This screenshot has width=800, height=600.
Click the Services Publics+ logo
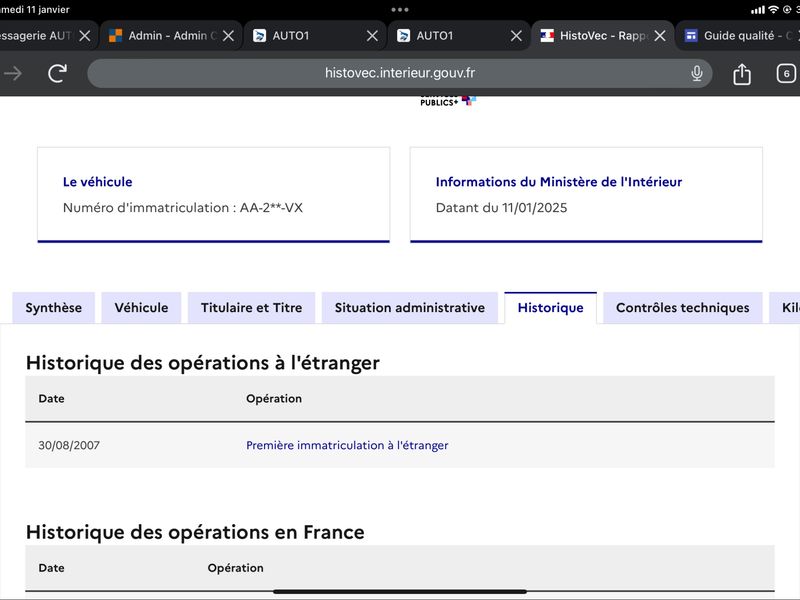click(447, 101)
